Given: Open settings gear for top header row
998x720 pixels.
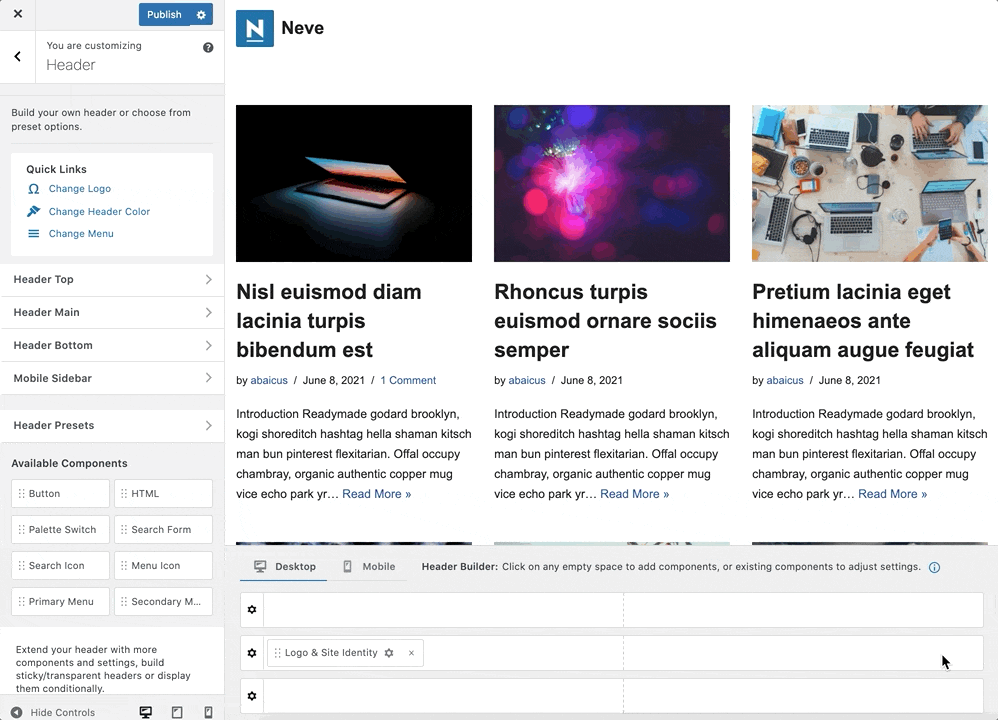Looking at the screenshot, I should (x=252, y=610).
